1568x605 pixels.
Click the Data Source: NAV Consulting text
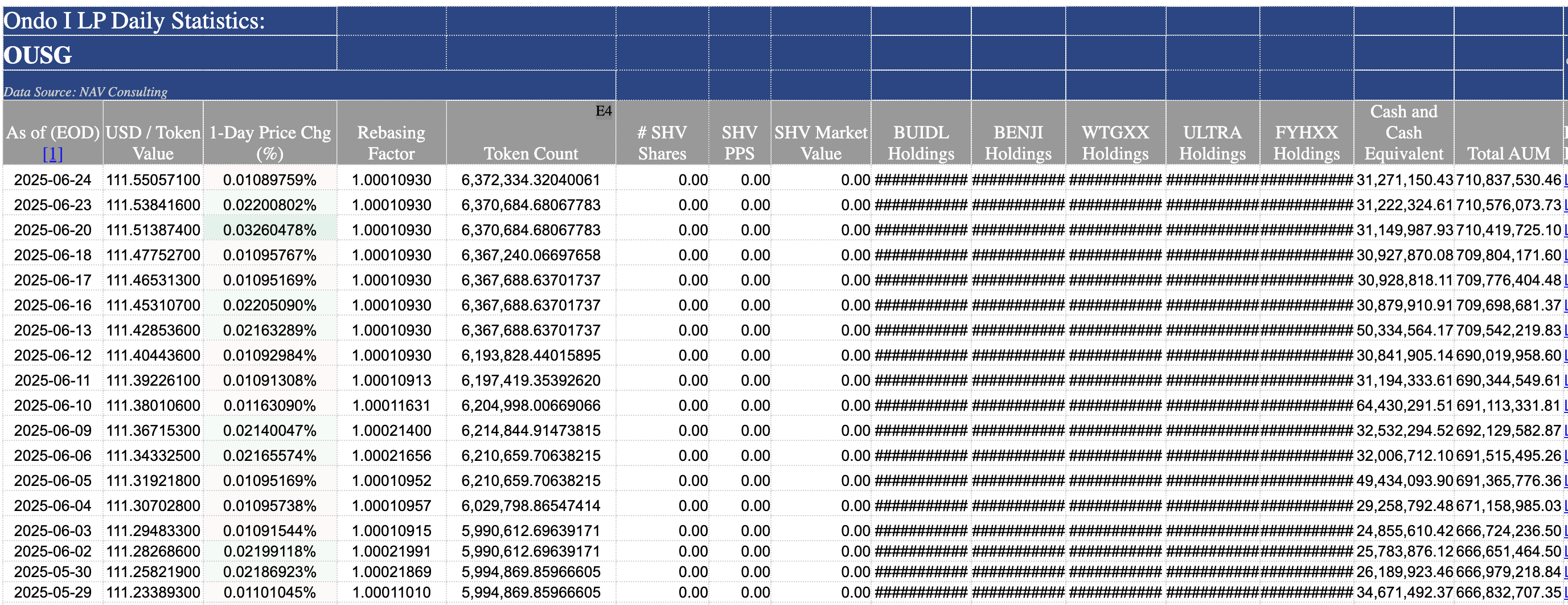pos(85,92)
